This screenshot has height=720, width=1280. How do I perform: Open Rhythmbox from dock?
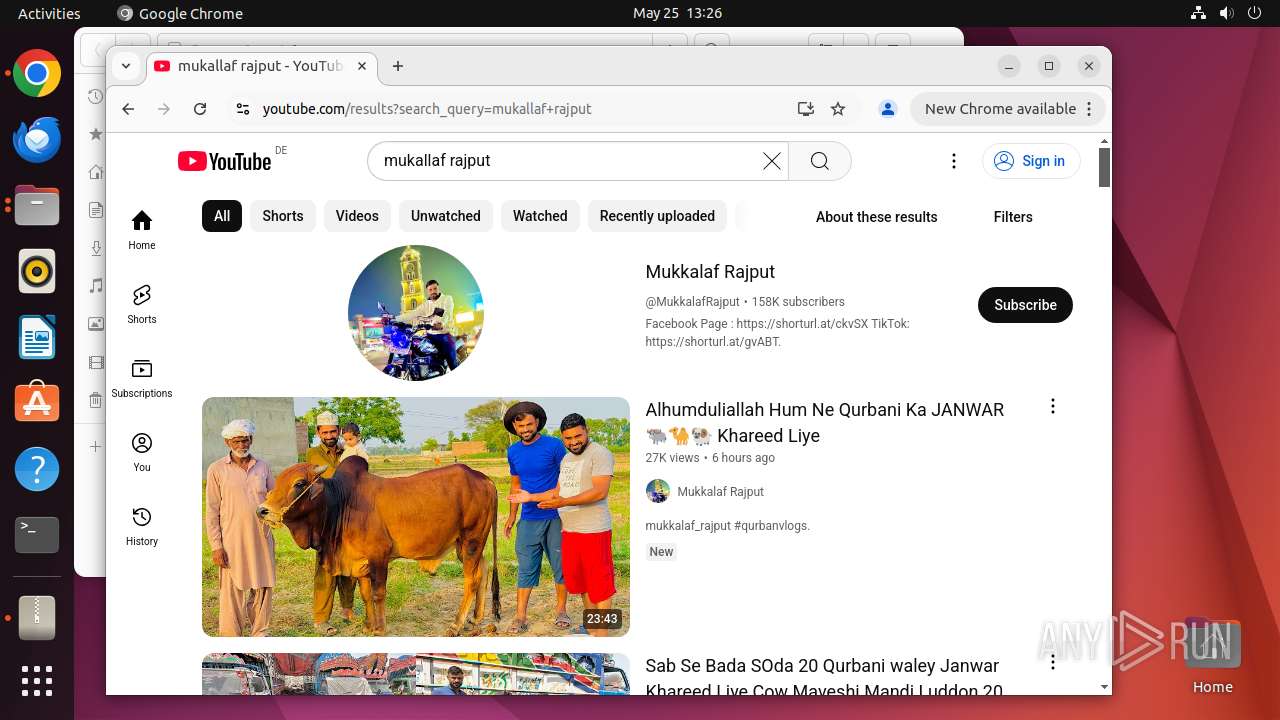coord(37,271)
